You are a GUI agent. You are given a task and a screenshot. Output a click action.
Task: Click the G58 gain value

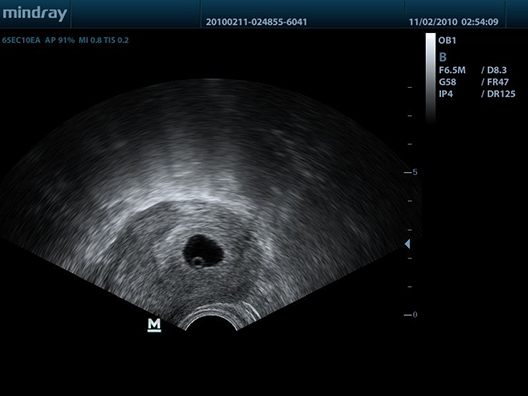tap(448, 82)
